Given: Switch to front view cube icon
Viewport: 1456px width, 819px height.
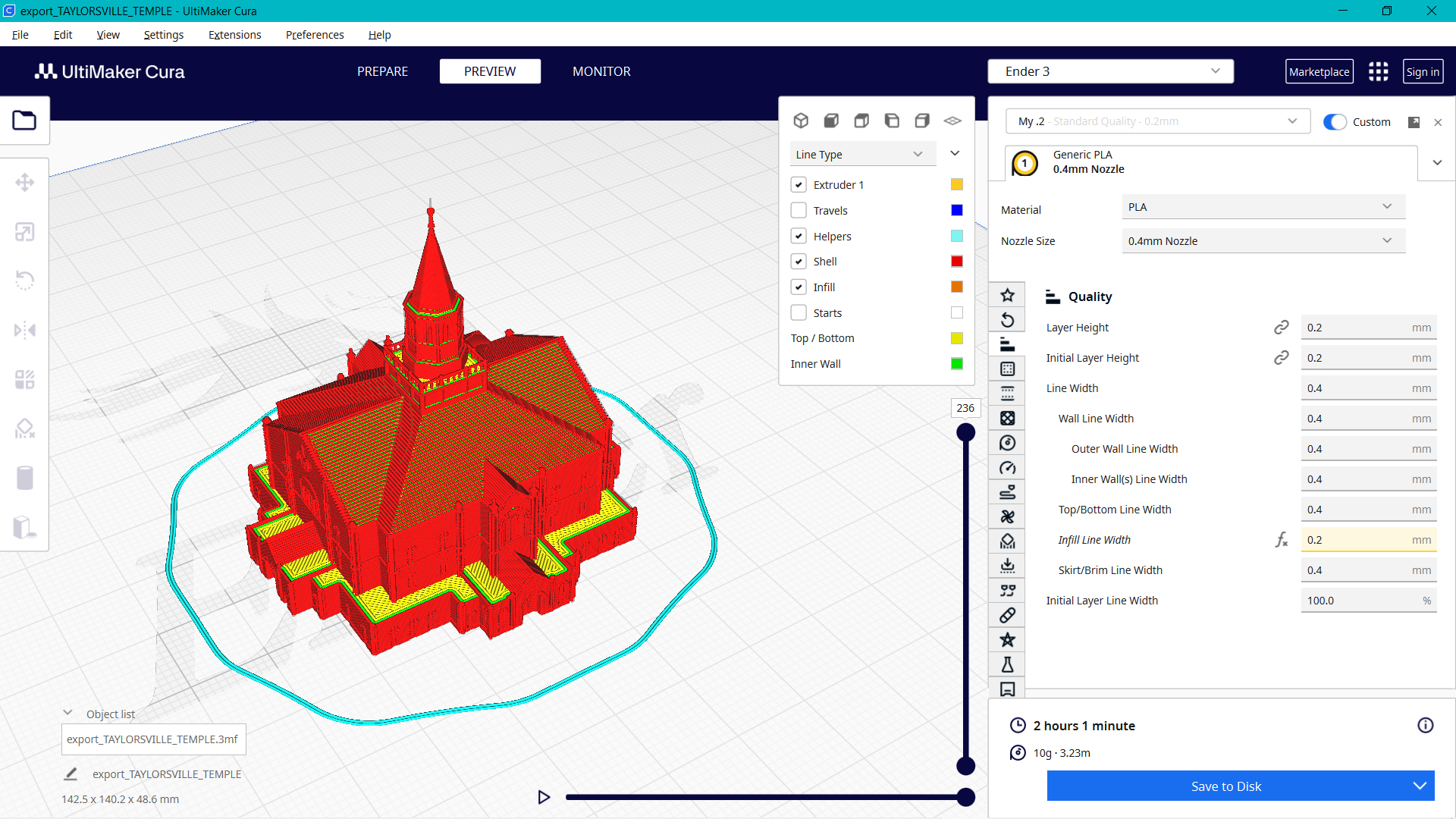Looking at the screenshot, I should click(831, 121).
